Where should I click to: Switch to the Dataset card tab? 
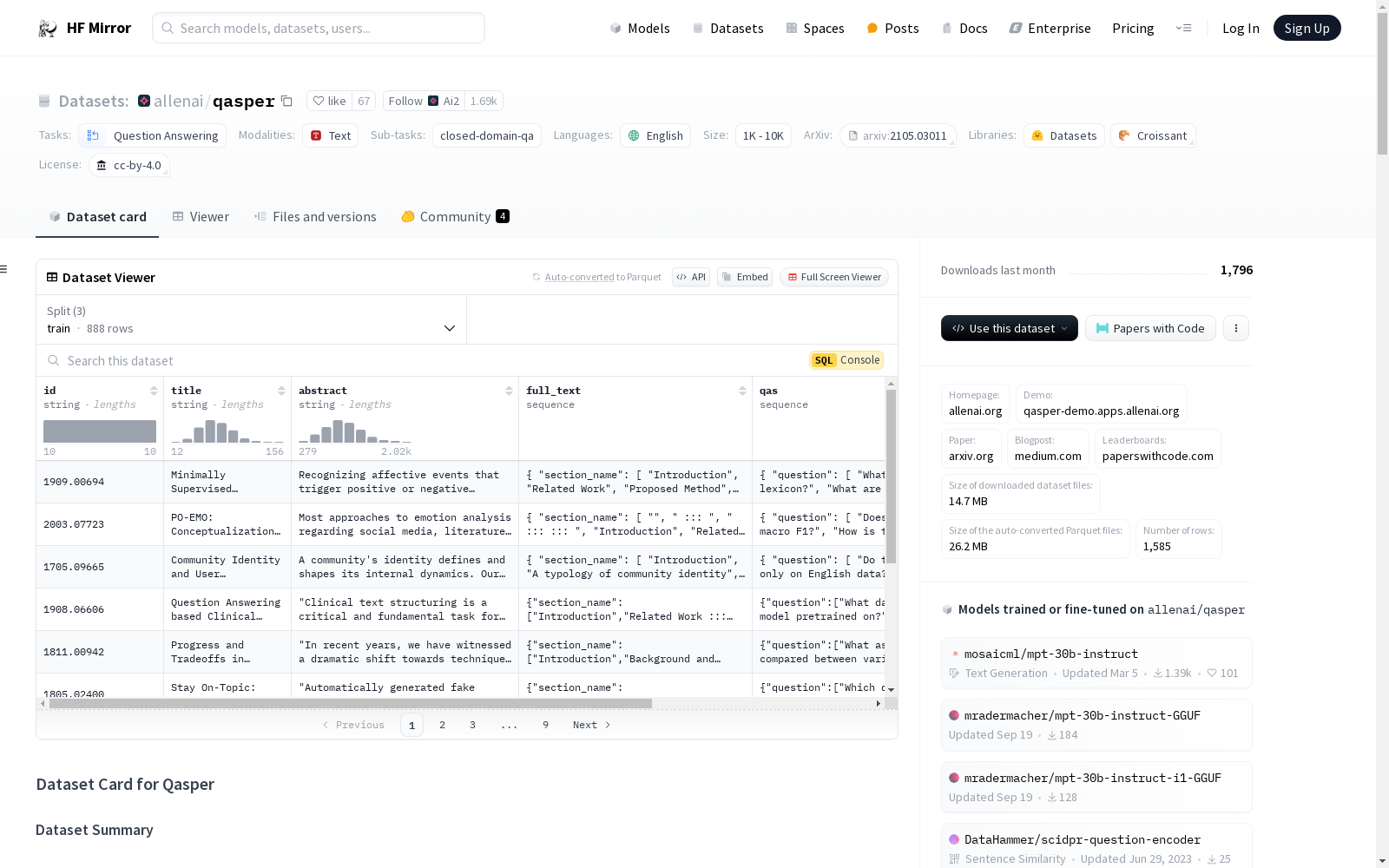97,216
